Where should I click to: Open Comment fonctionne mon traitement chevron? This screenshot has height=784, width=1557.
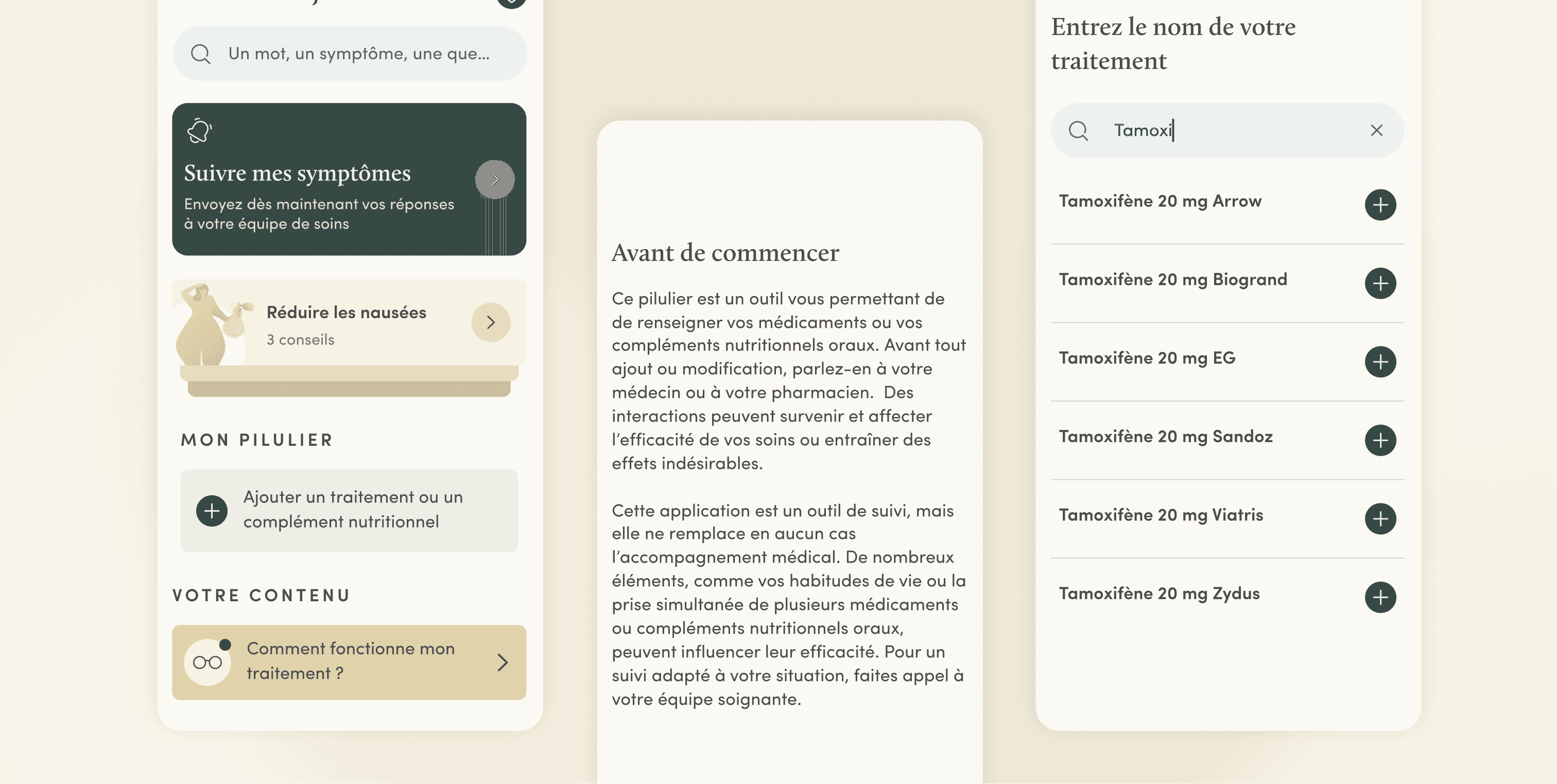pyautogui.click(x=503, y=663)
